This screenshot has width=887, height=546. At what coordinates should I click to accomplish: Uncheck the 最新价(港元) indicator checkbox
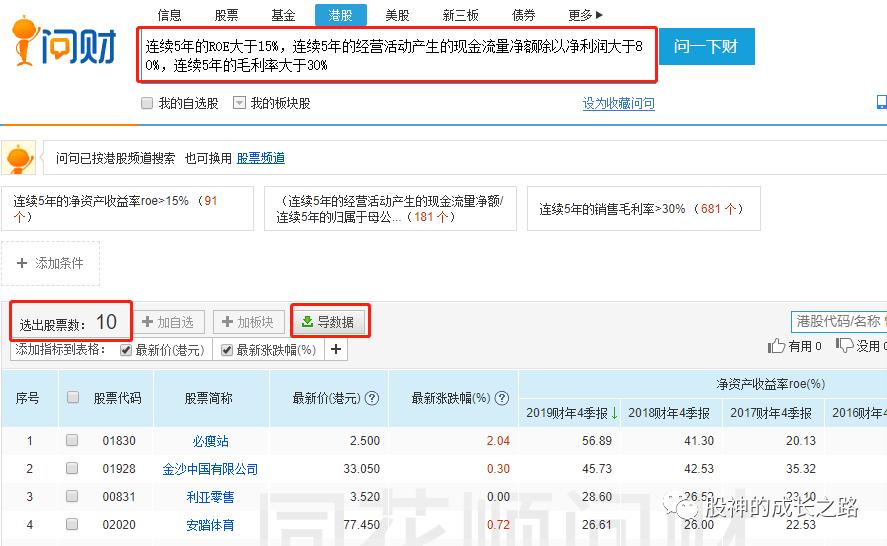[126, 350]
